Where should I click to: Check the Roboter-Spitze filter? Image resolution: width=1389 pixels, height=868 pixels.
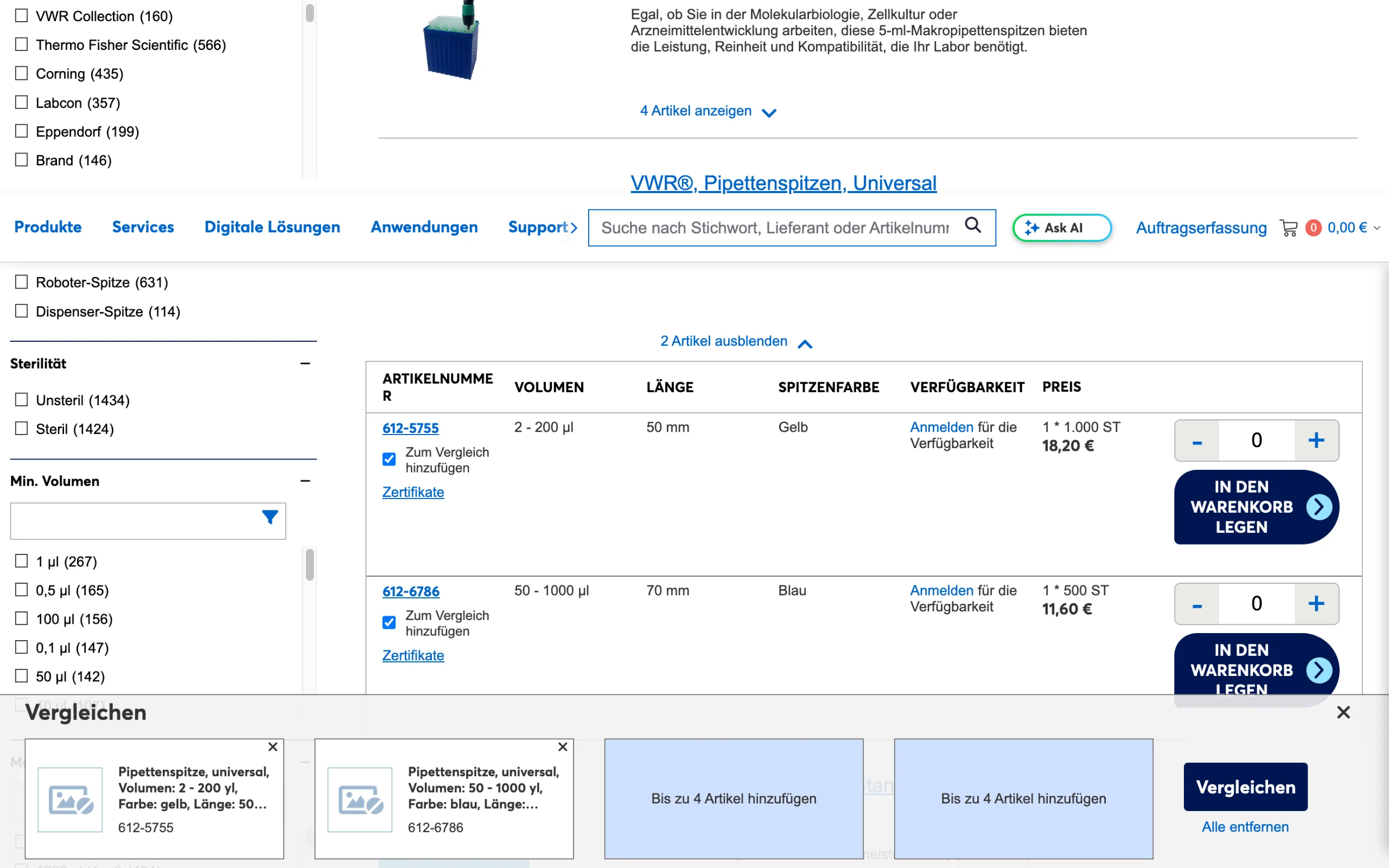(21, 282)
